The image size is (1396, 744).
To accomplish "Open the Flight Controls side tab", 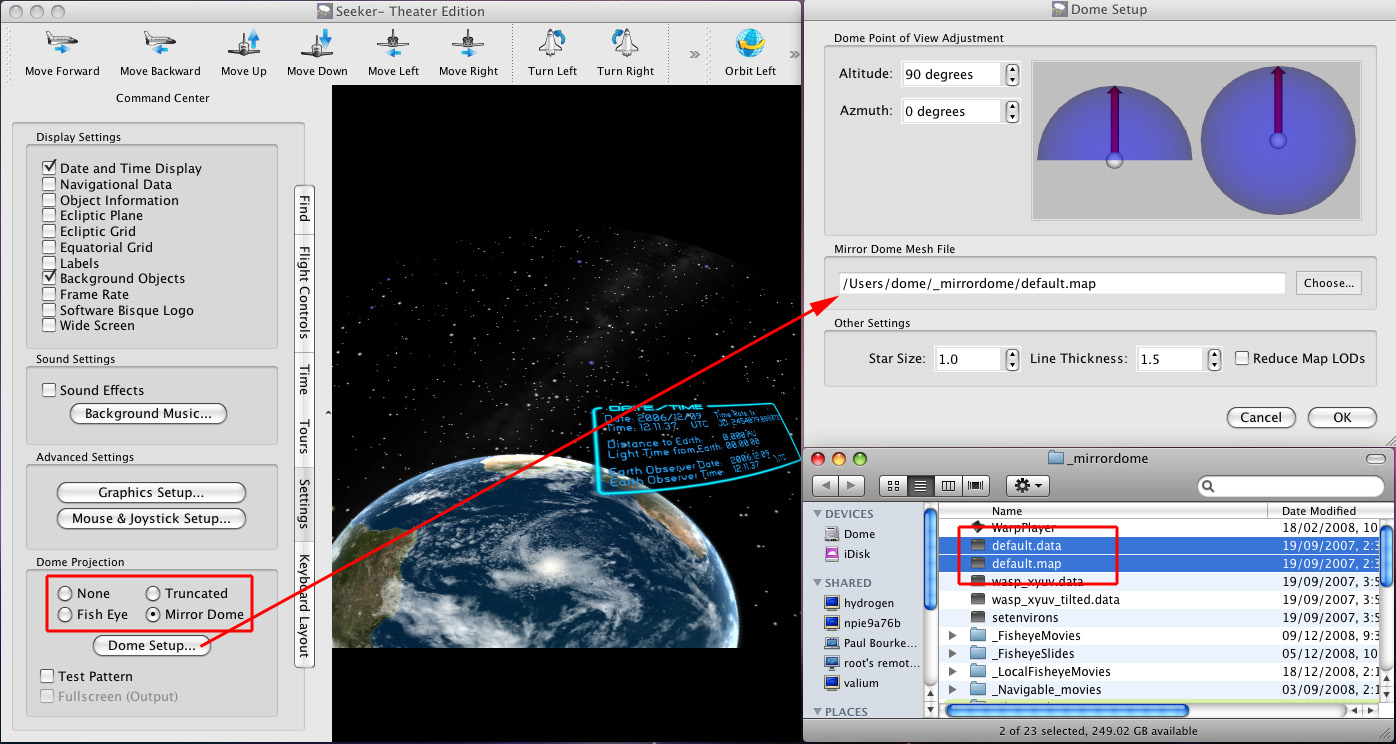I will click(303, 292).
